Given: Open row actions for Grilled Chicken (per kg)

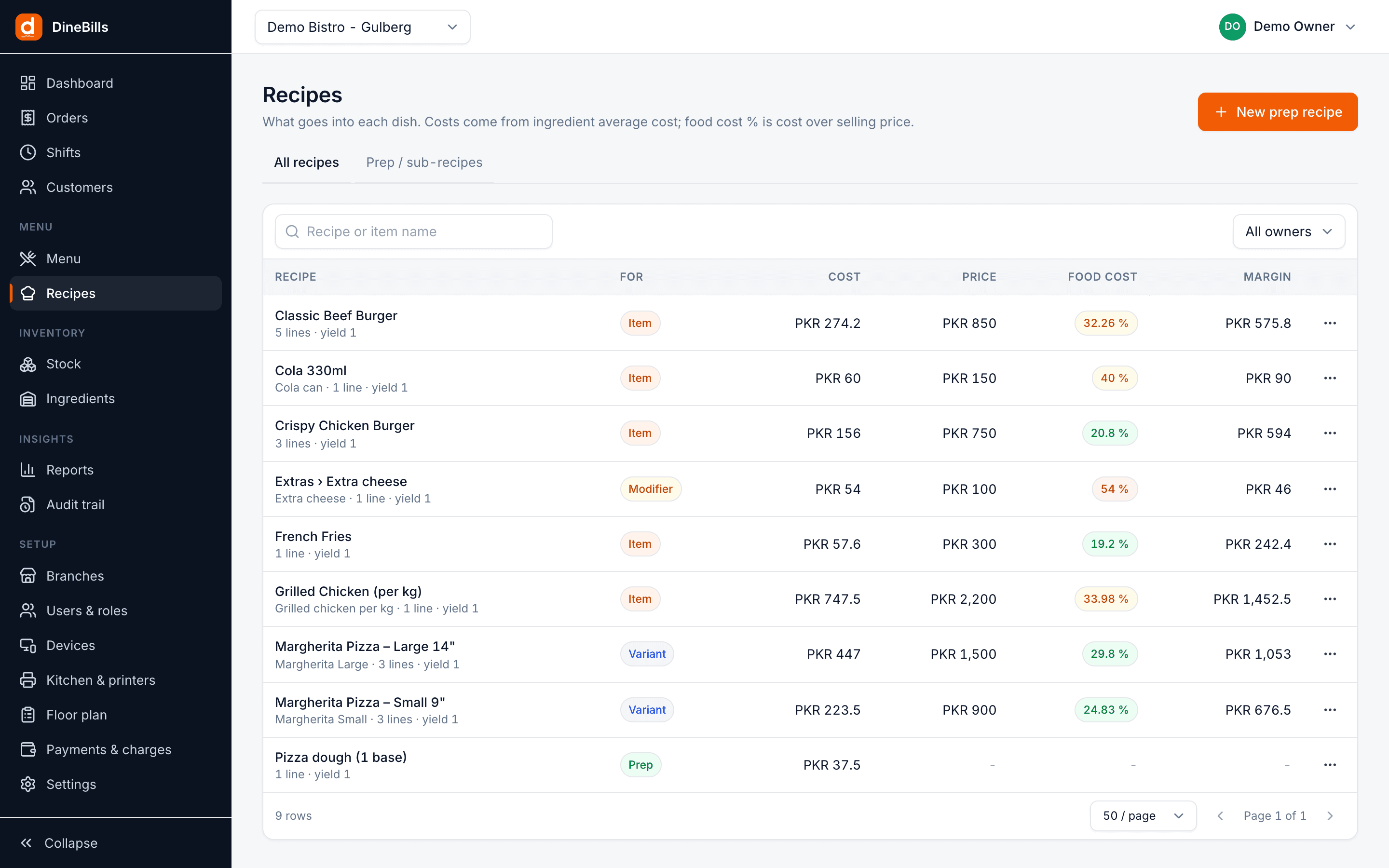Looking at the screenshot, I should [x=1330, y=599].
